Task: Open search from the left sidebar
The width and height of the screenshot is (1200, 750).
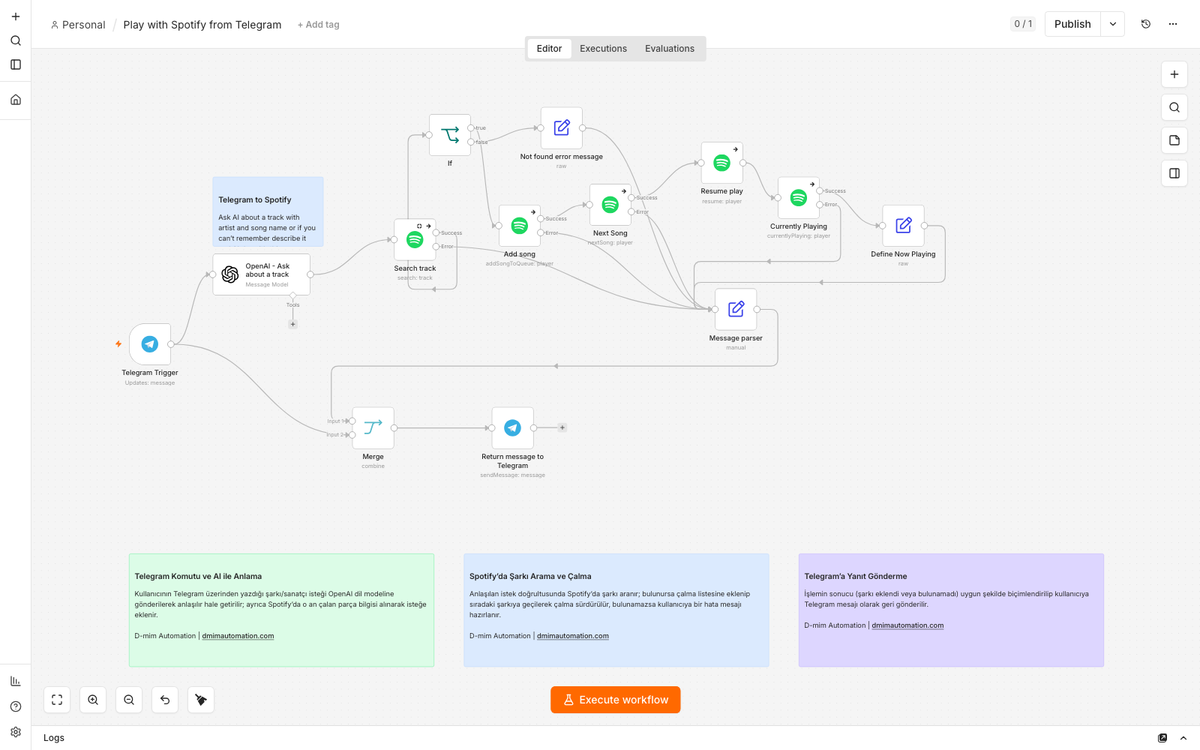Action: pyautogui.click(x=15, y=41)
